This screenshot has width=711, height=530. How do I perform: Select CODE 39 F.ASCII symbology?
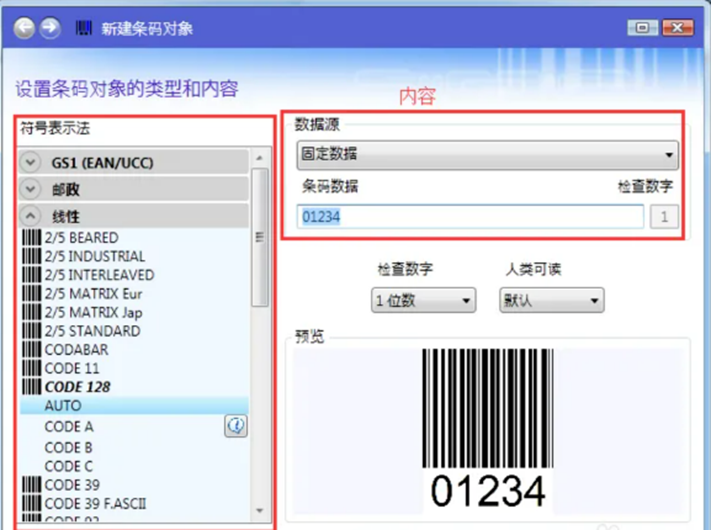pos(95,503)
